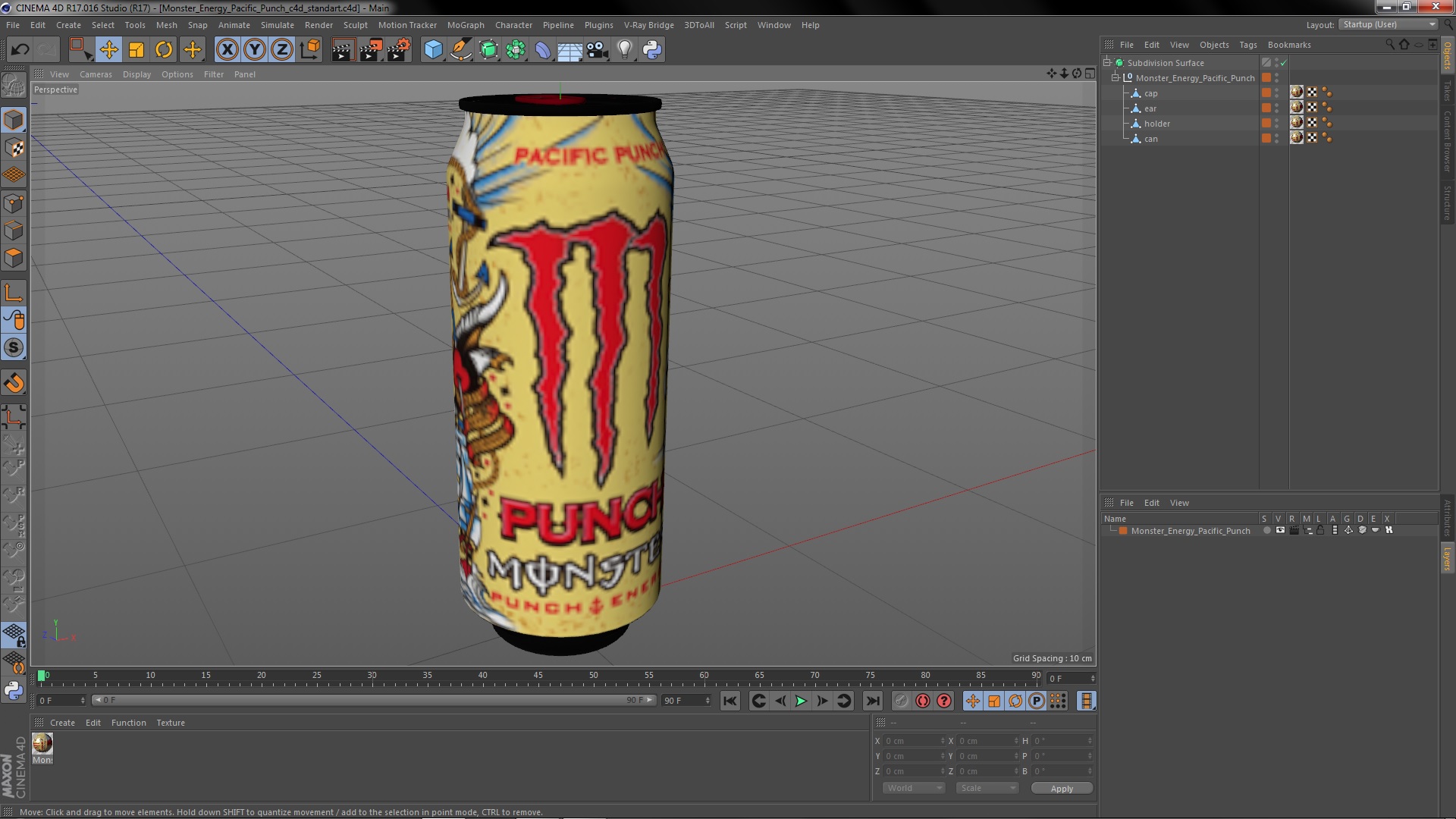Toggle the Y axis lock
This screenshot has height=819, width=1456.
point(255,50)
